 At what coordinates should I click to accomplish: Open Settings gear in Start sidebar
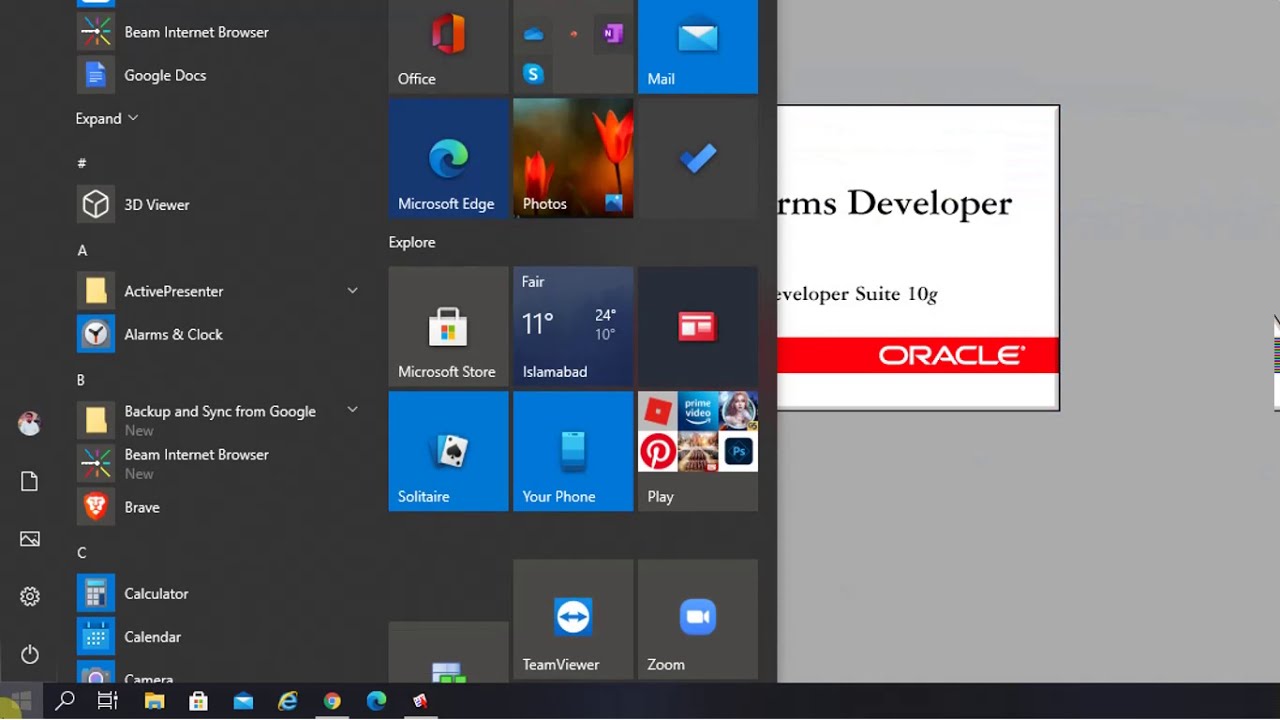pos(29,597)
